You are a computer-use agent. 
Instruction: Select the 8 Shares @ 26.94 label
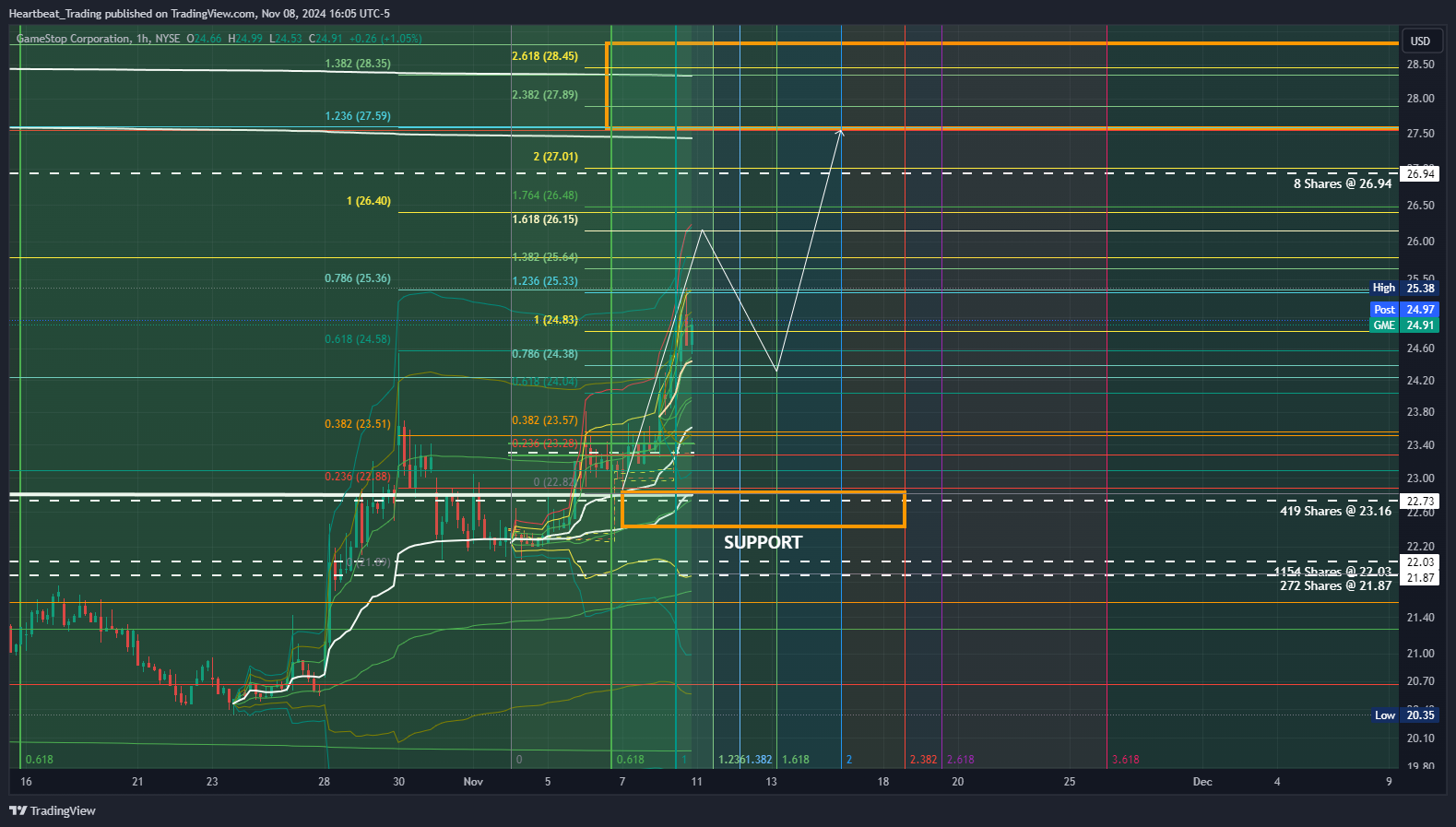(1343, 183)
